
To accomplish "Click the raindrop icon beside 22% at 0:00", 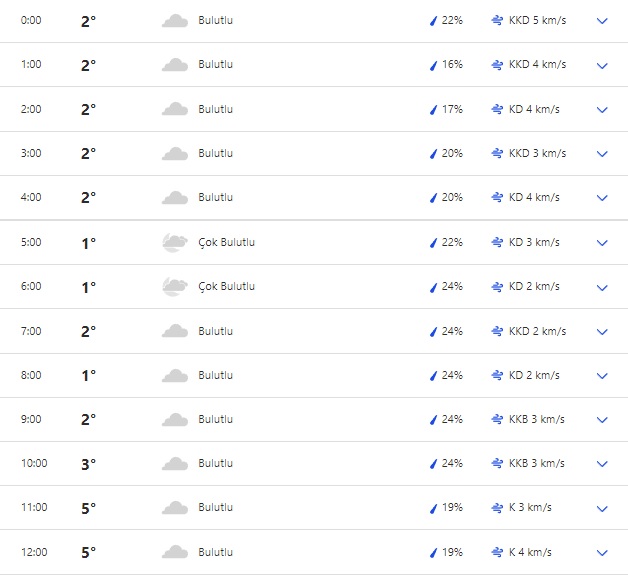I will [x=433, y=21].
